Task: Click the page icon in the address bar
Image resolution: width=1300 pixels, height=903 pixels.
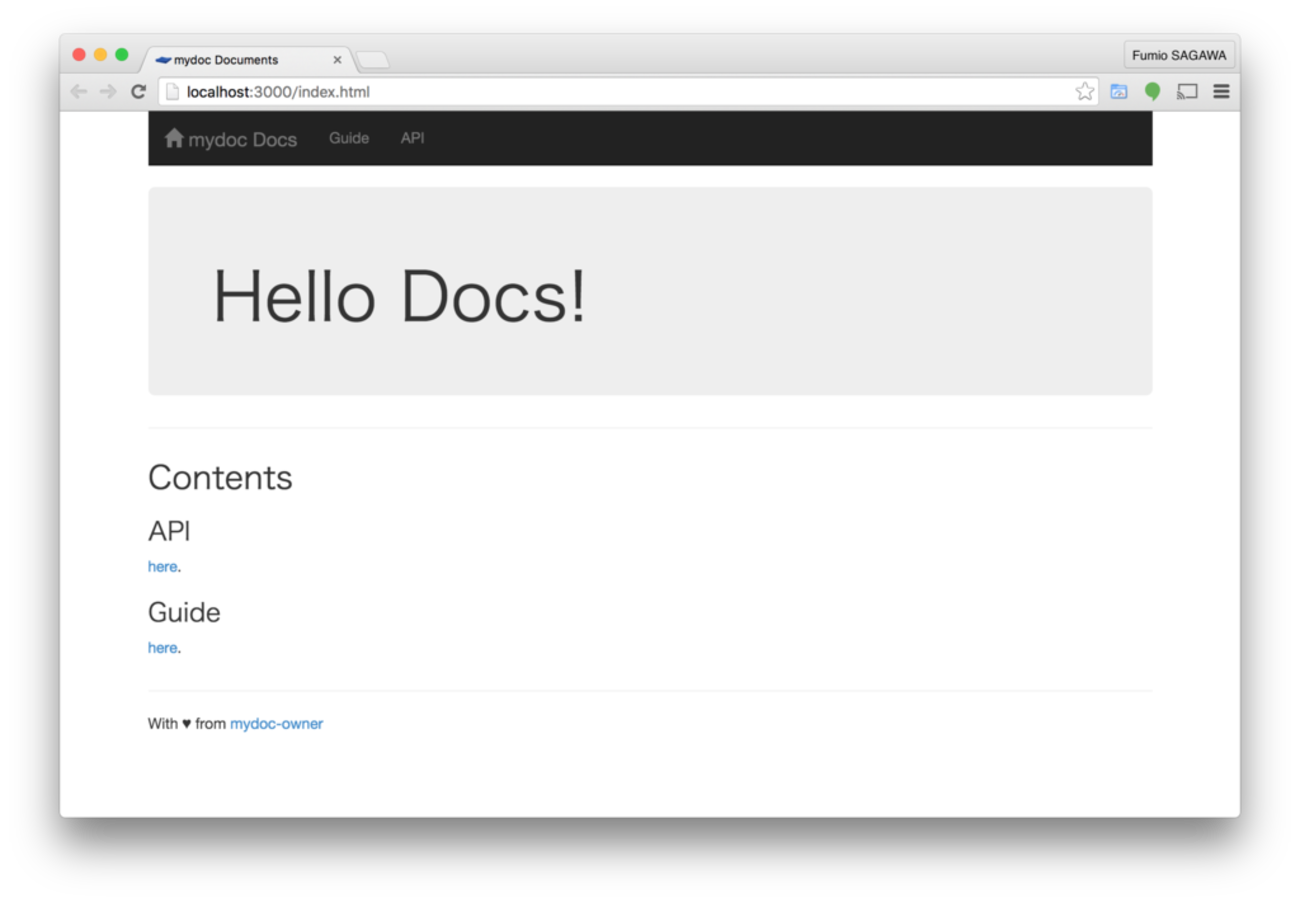Action: click(172, 92)
